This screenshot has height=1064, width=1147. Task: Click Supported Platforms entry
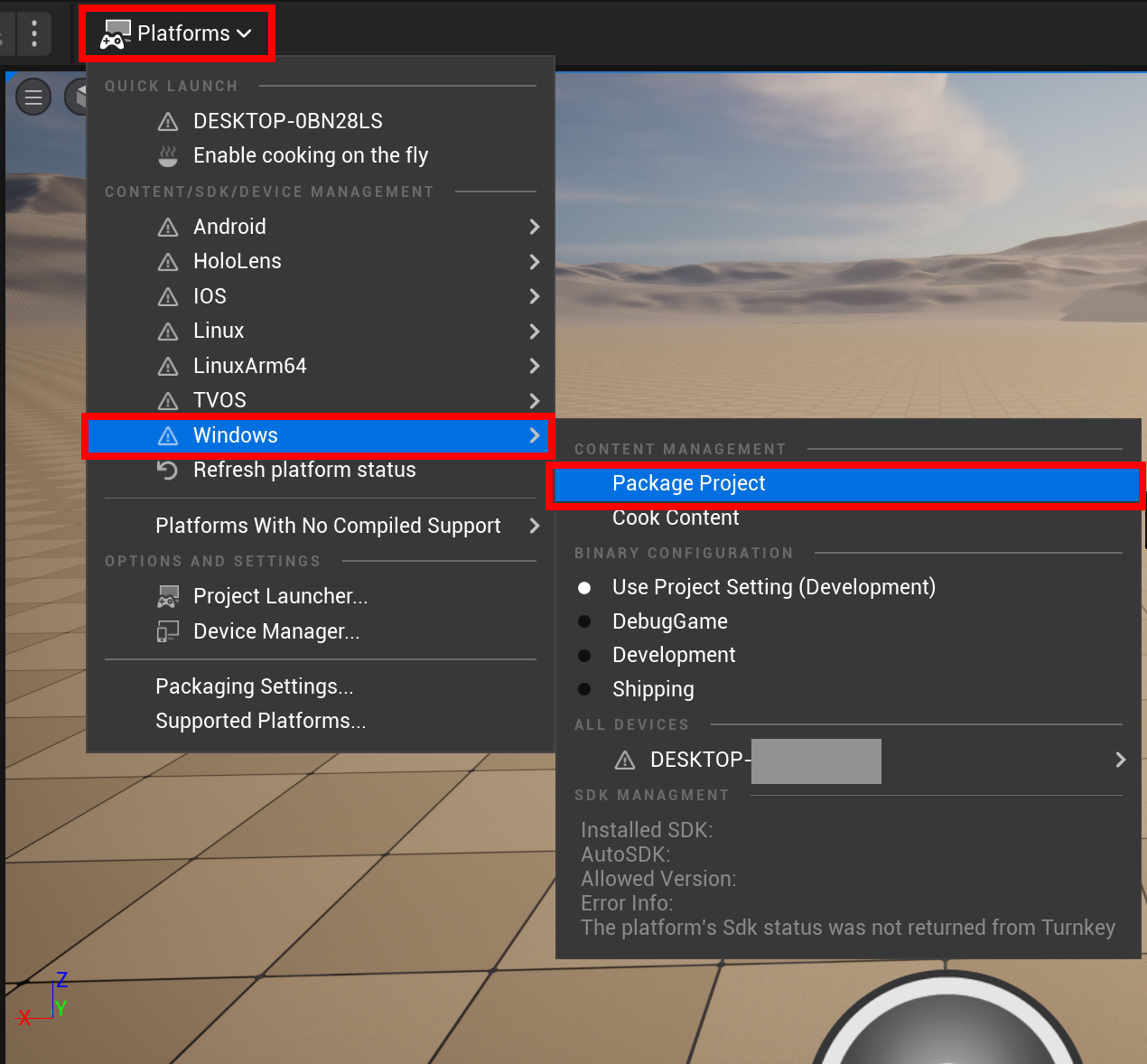(260, 721)
